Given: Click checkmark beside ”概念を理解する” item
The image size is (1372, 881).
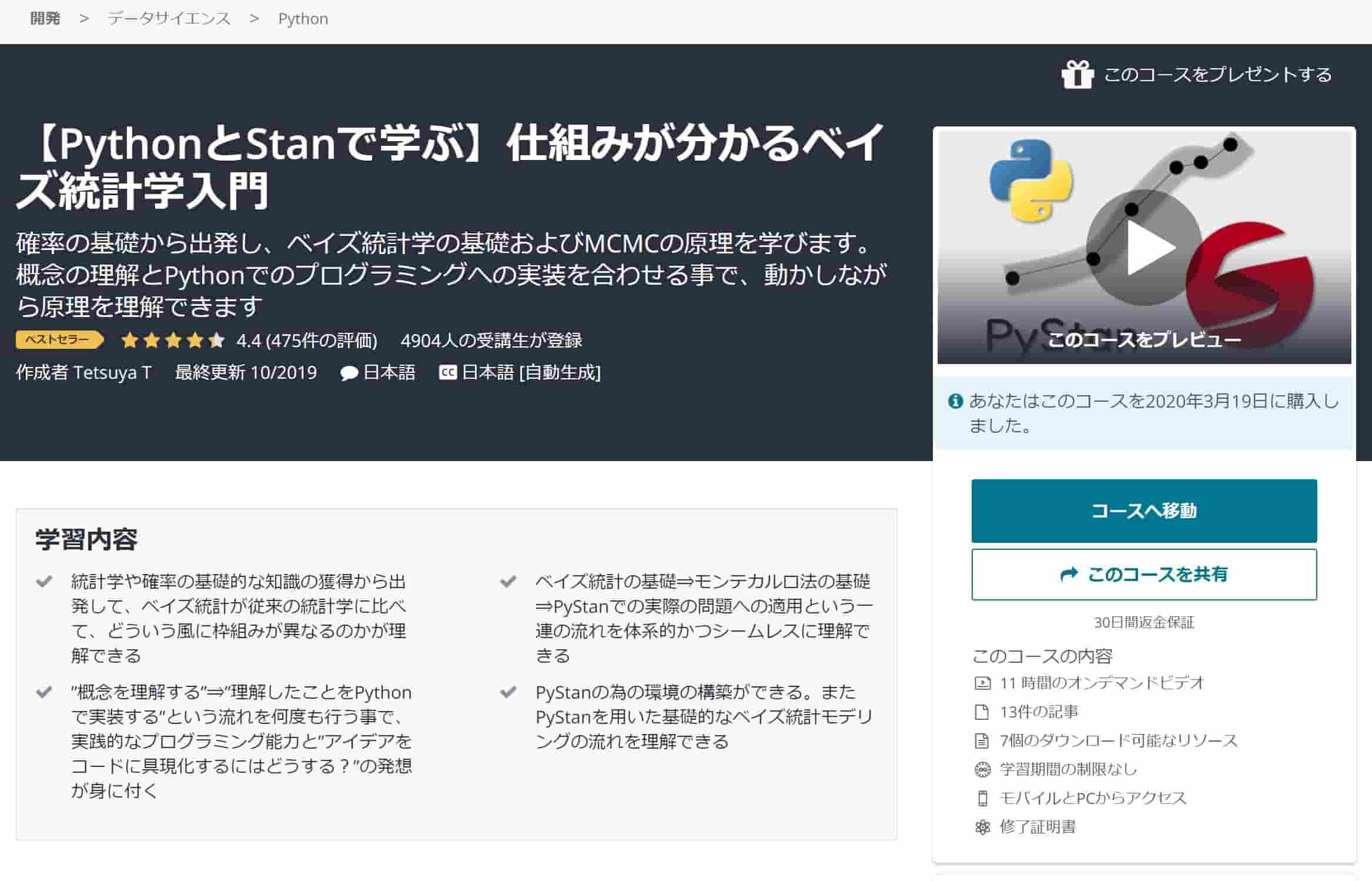Looking at the screenshot, I should (x=44, y=692).
